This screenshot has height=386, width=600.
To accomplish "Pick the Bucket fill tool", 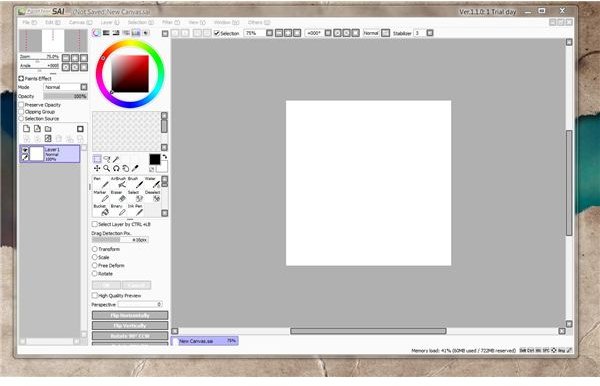I will coord(101,210).
